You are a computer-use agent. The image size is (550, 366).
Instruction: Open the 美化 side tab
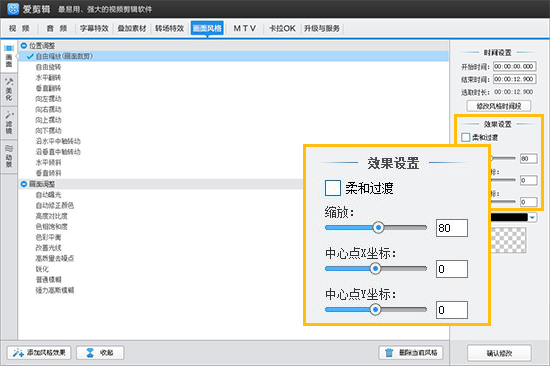pos(9,89)
